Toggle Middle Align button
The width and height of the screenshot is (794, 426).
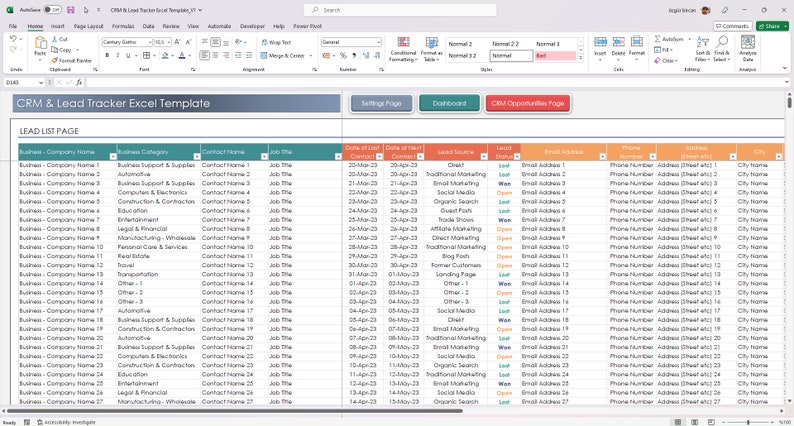pos(215,42)
